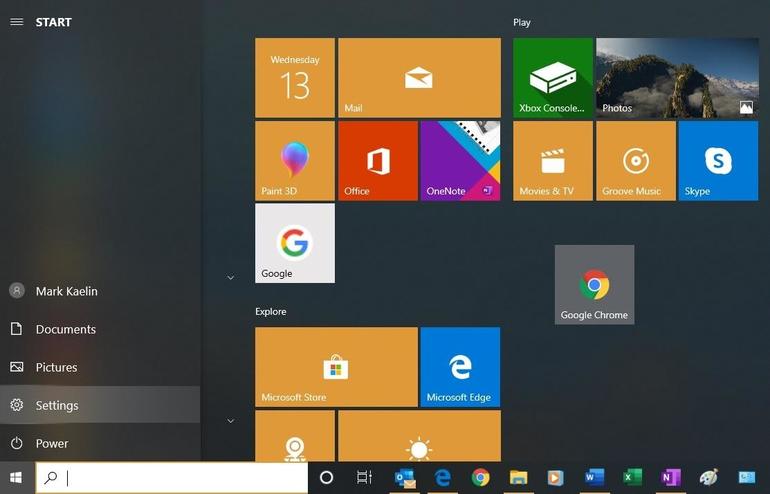The height and width of the screenshot is (494, 770).
Task: Launch the Skype tile
Action: click(x=718, y=160)
